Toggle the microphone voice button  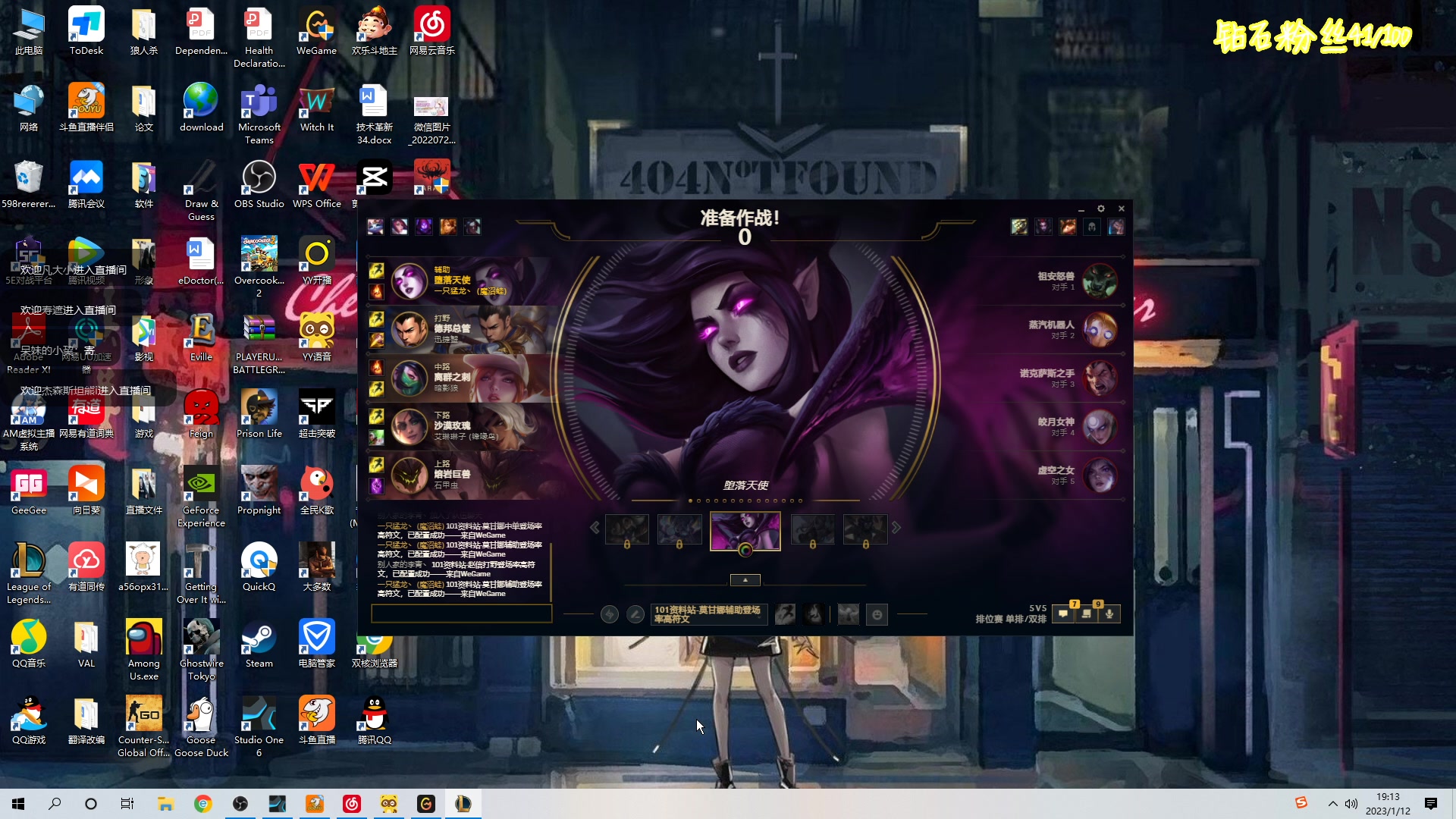[1109, 614]
